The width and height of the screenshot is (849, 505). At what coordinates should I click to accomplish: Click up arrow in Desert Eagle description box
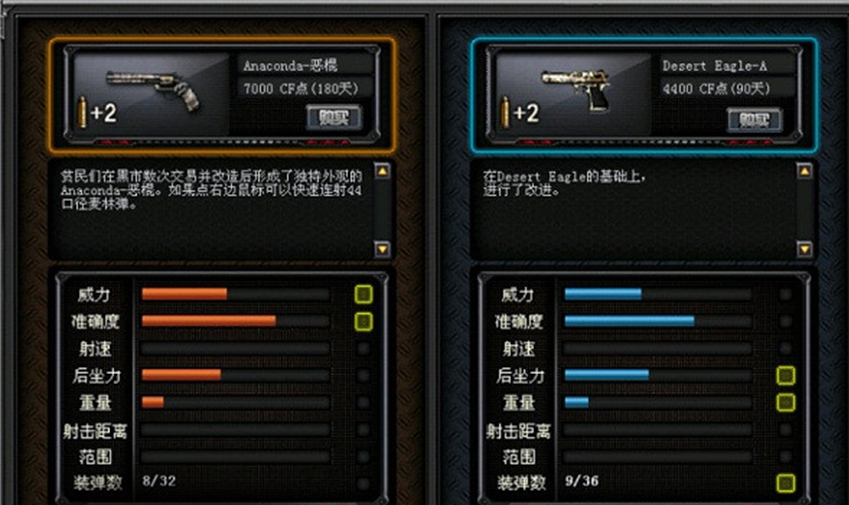pyautogui.click(x=805, y=172)
